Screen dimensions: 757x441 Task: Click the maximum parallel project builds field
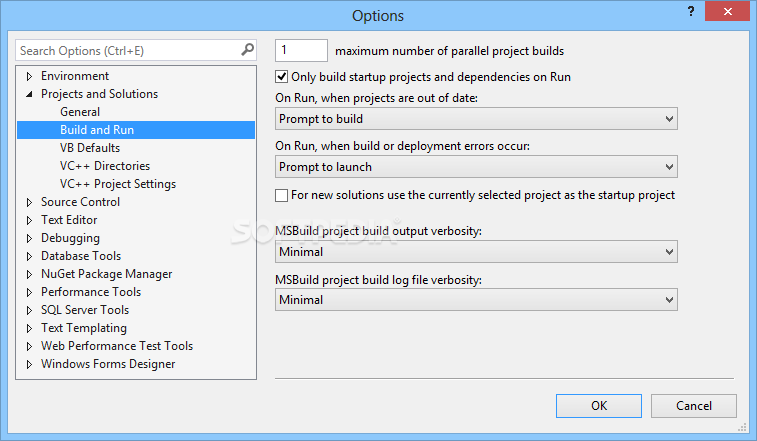click(301, 50)
